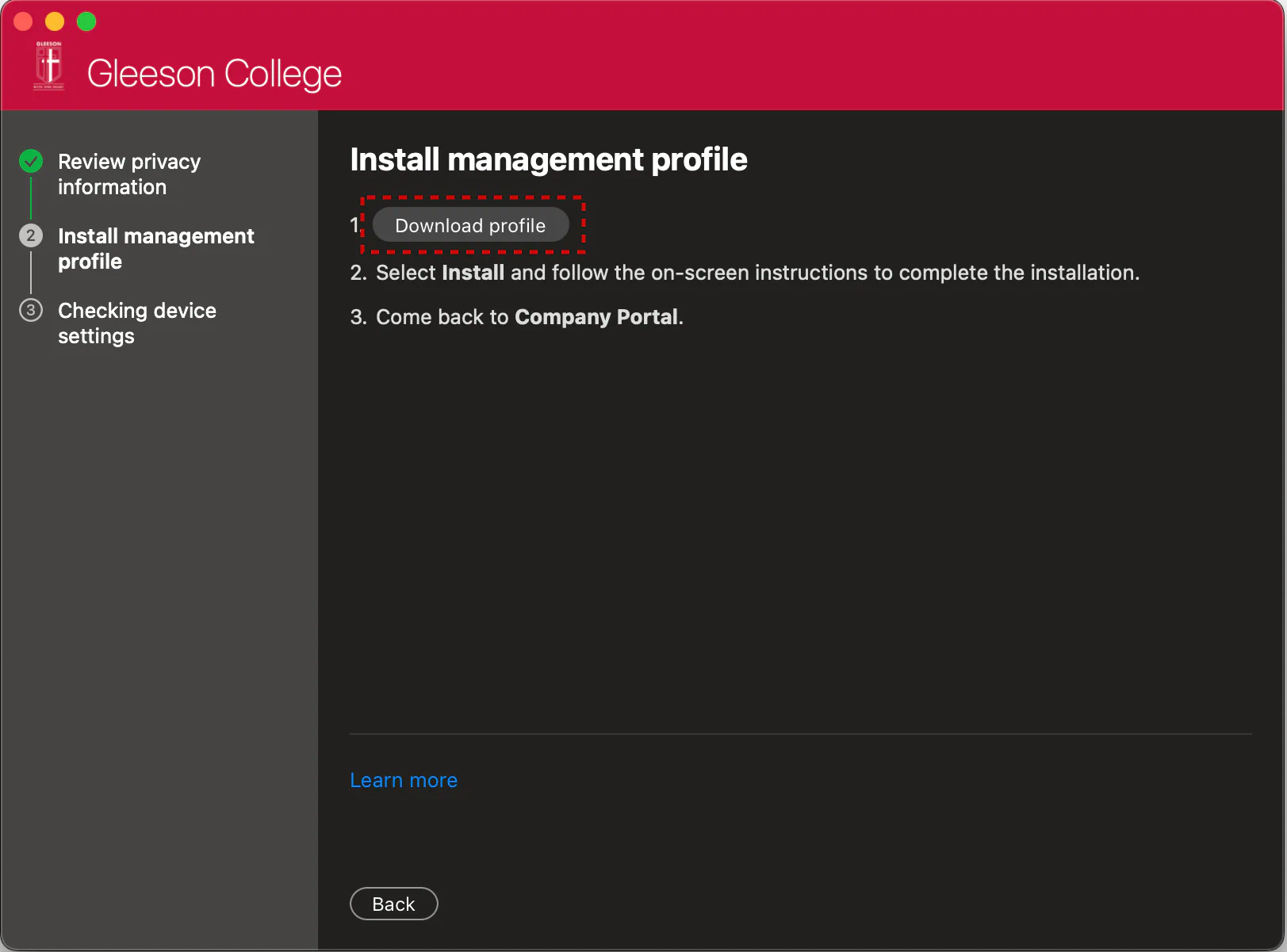The image size is (1287, 952).
Task: Click the Install management profile heading
Action: click(x=549, y=159)
